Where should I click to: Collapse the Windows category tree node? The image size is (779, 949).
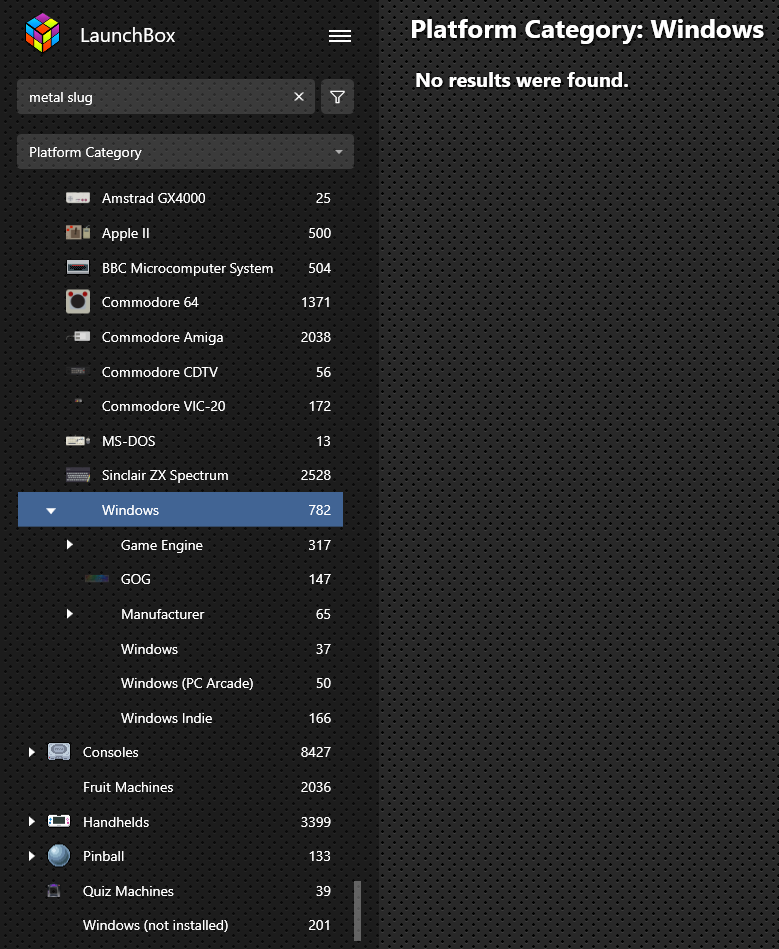pyautogui.click(x=51, y=510)
